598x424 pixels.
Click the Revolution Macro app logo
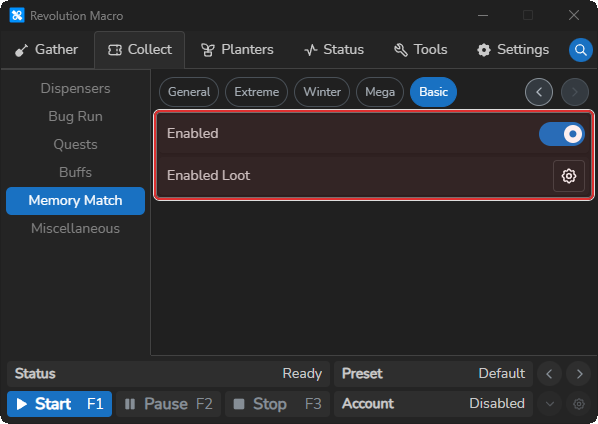click(x=17, y=16)
